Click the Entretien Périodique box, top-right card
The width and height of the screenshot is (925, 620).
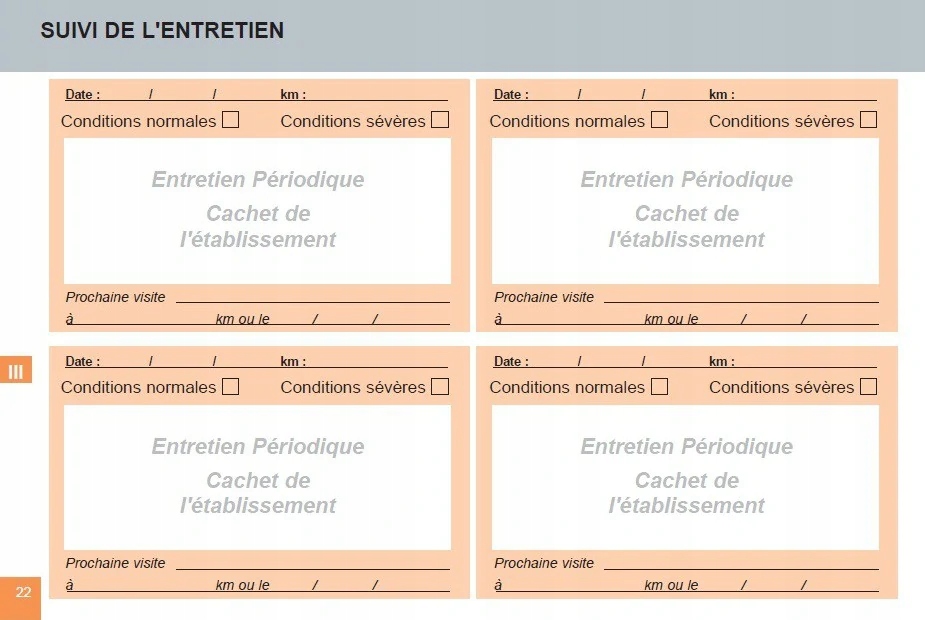click(x=686, y=211)
